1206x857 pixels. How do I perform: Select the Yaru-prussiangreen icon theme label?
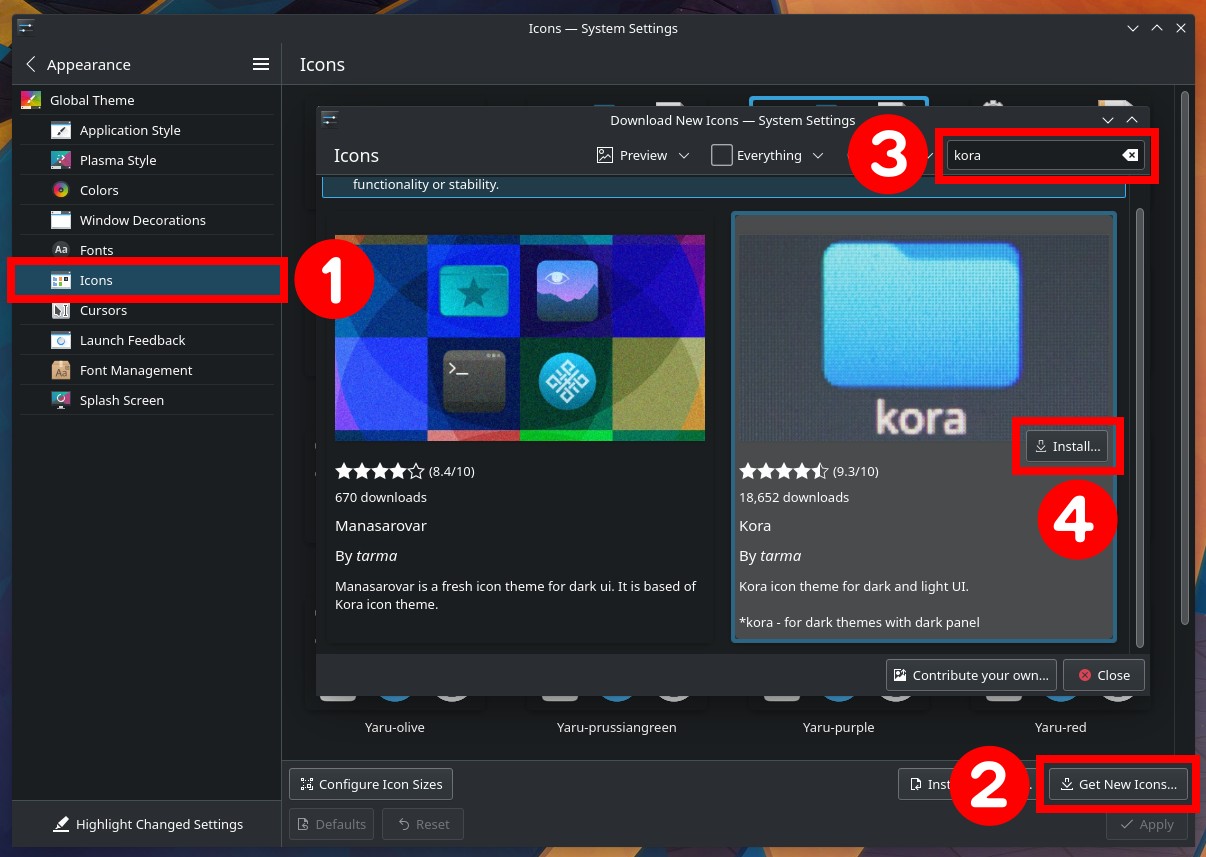[x=617, y=727]
